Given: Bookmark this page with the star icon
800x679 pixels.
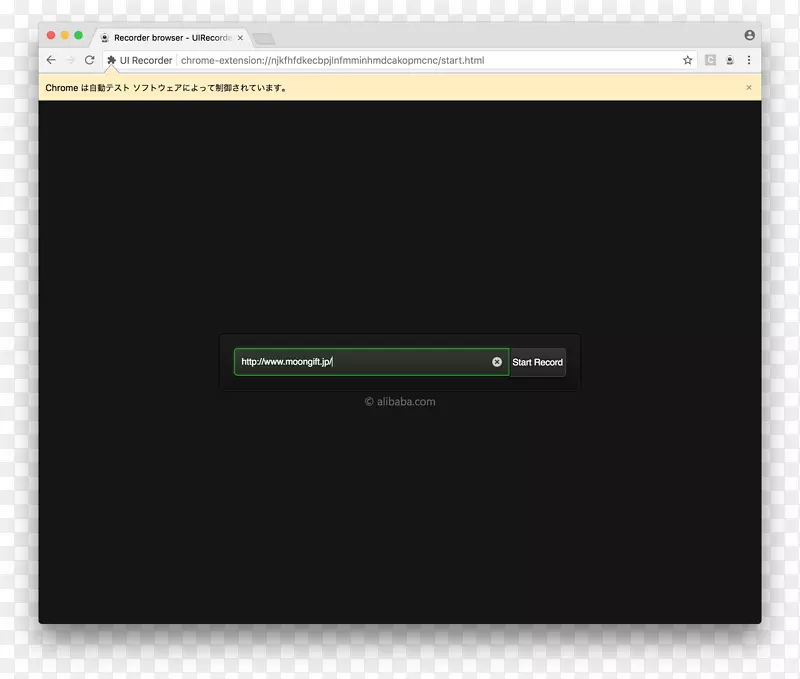Looking at the screenshot, I should coord(688,60).
